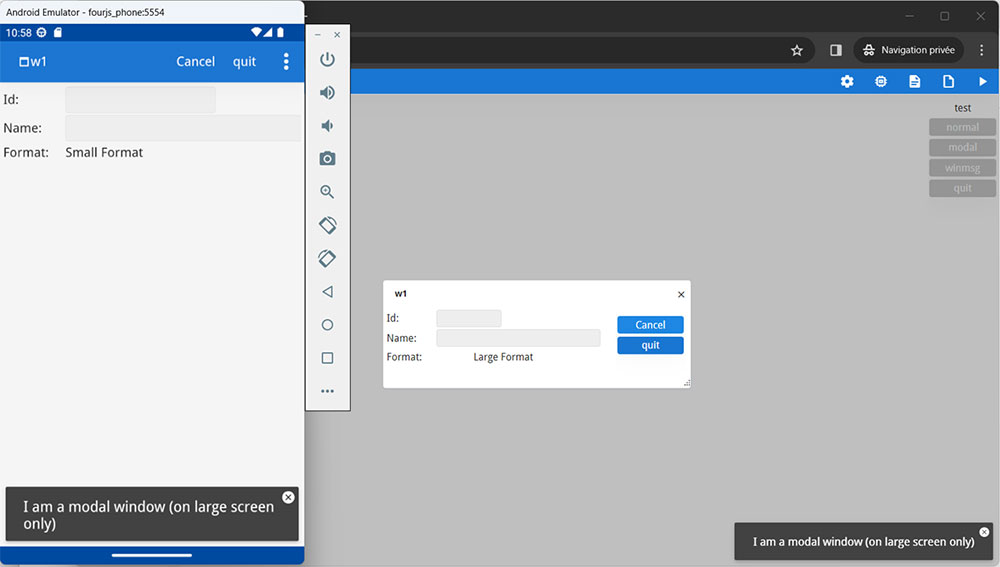
Task: Dismiss the phone modal window toast message
Action: [288, 497]
